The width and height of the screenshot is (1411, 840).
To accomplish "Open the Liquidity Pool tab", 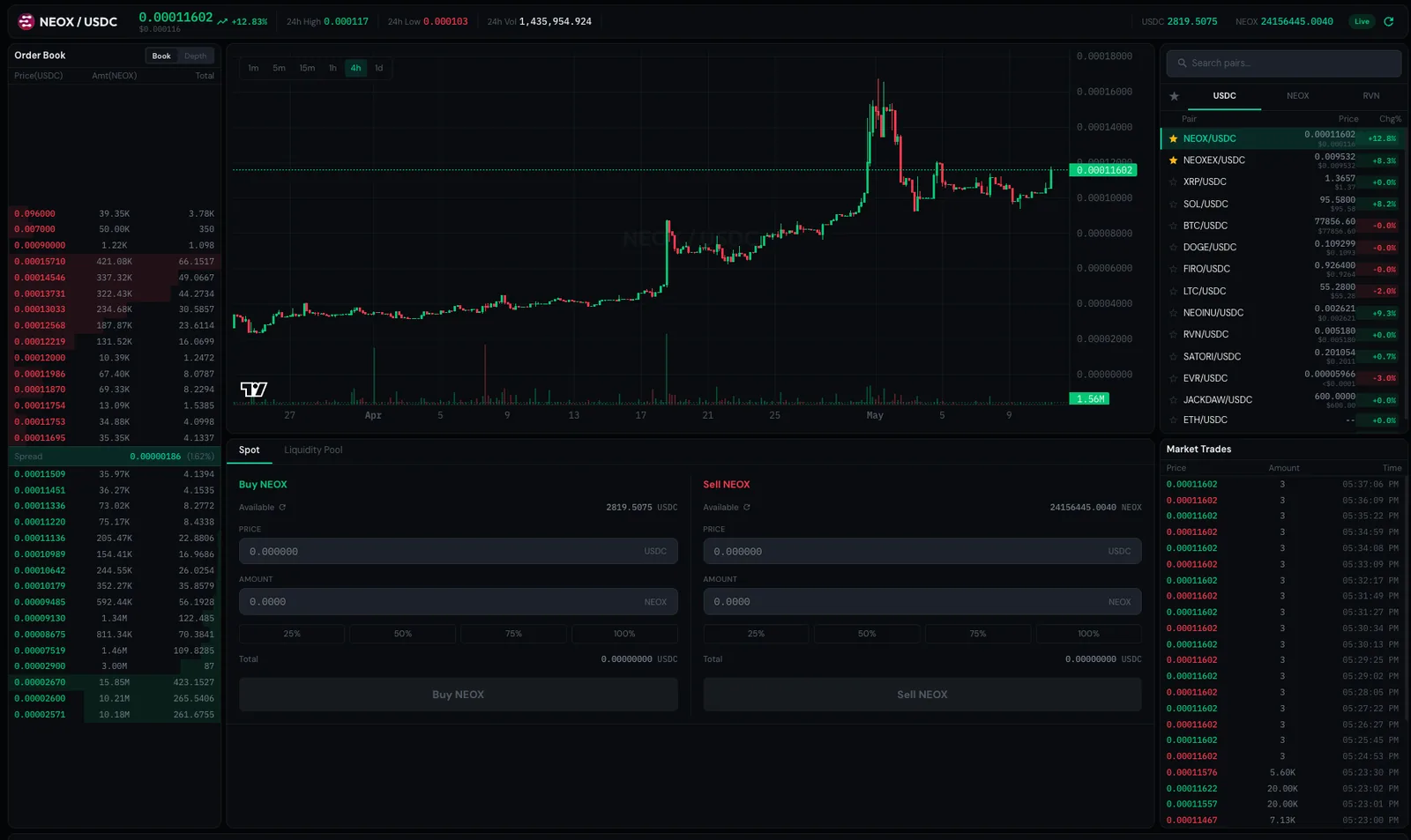I will (313, 450).
